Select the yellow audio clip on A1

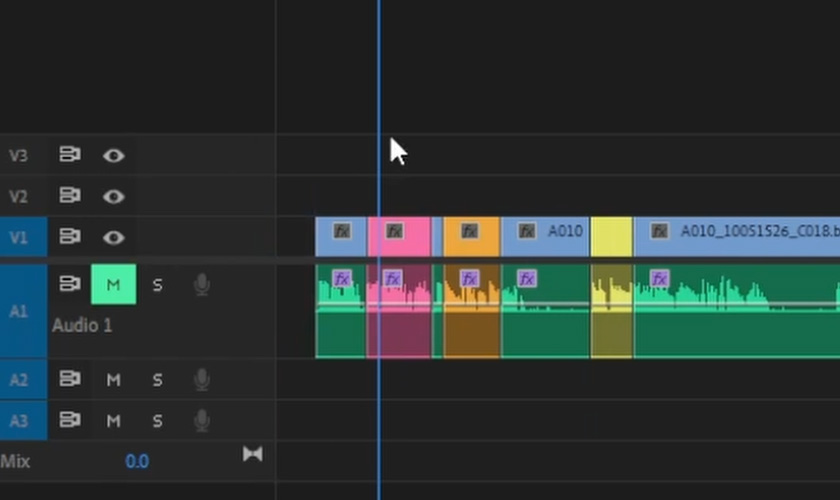pos(612,311)
